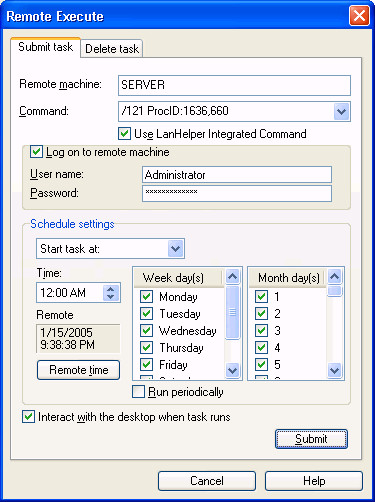The height and width of the screenshot is (502, 375).
Task: Toggle month day 3 checkbox
Action: tap(261, 331)
